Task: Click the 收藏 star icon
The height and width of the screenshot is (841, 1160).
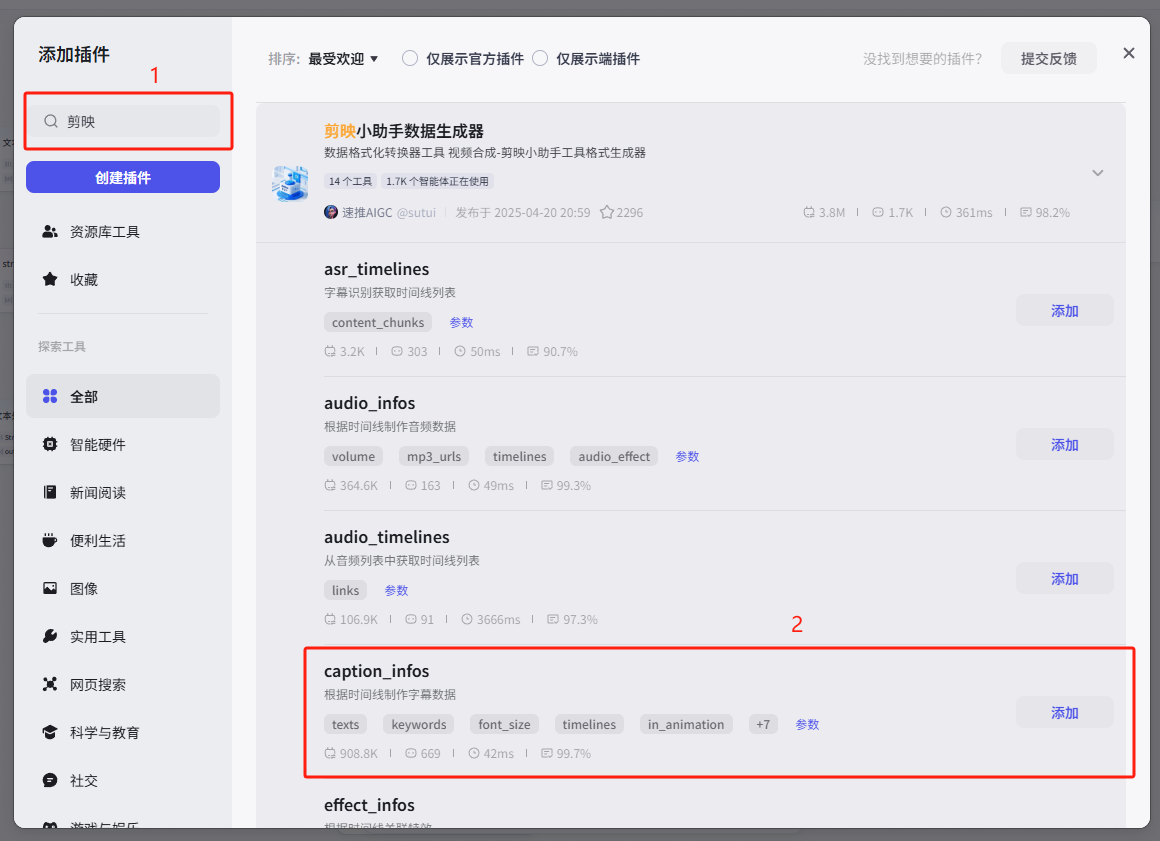Action: coord(50,279)
